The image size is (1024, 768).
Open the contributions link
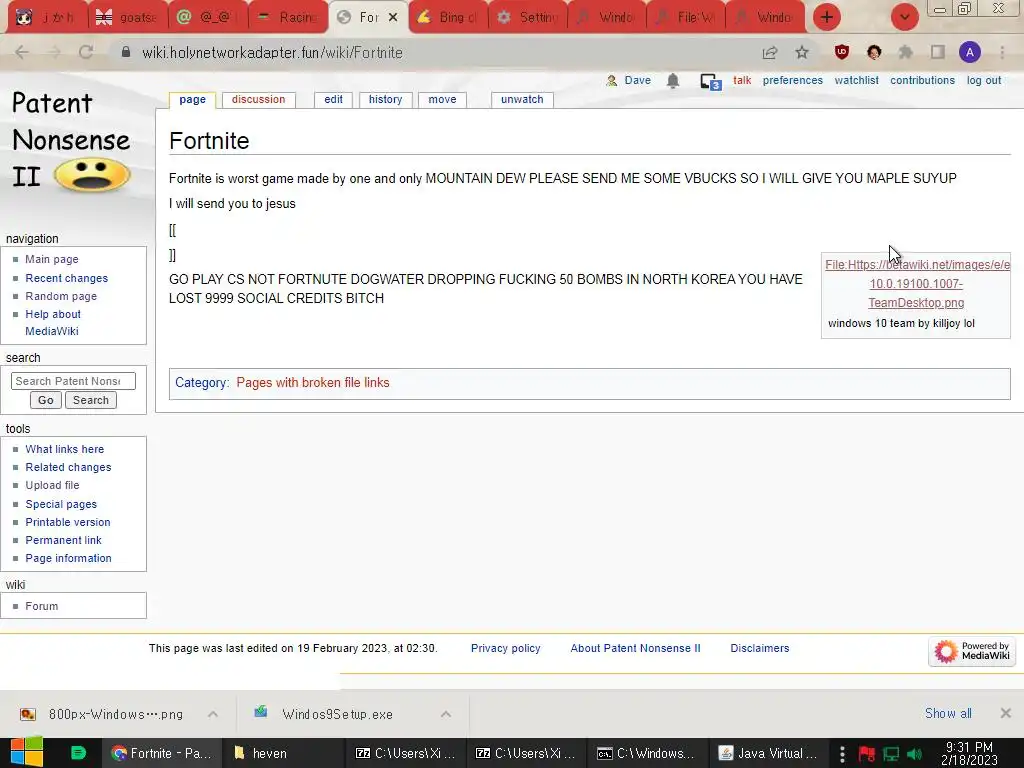click(x=922, y=80)
